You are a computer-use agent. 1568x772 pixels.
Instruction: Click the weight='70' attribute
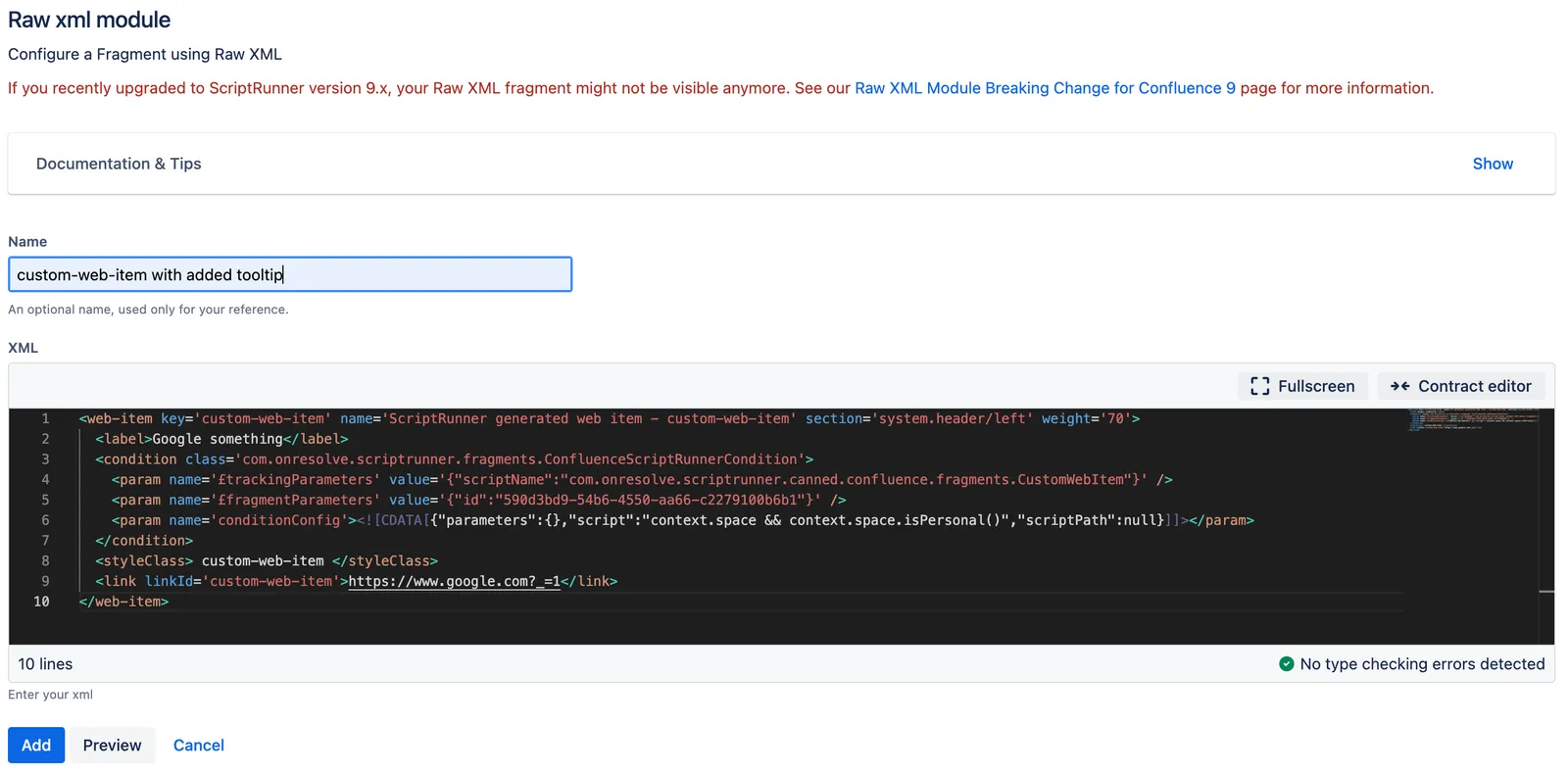tap(1087, 418)
